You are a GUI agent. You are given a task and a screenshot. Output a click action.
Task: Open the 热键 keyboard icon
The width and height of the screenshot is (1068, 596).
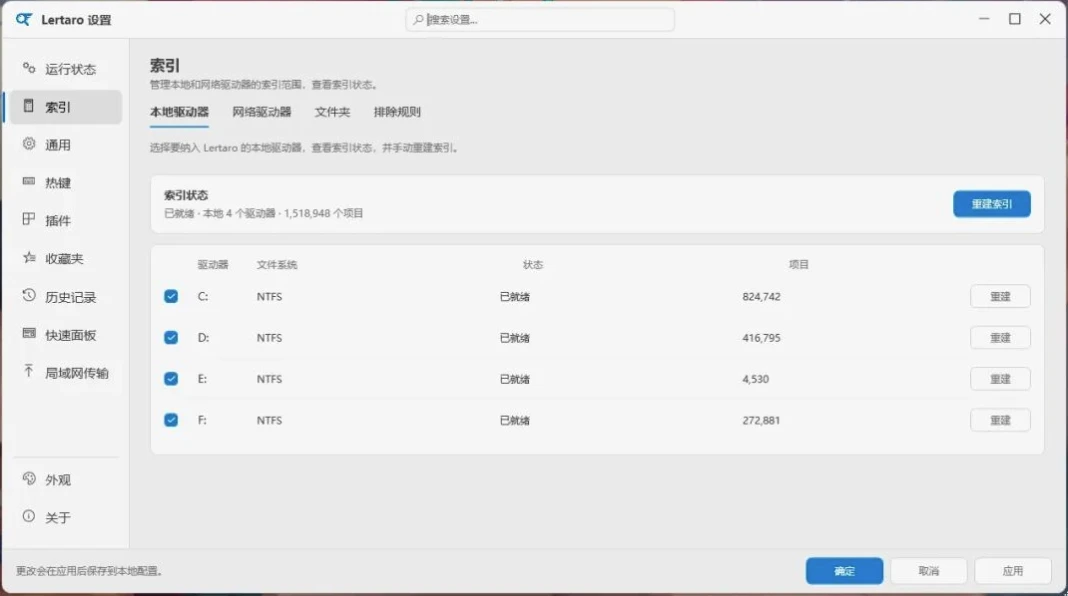coord(29,181)
